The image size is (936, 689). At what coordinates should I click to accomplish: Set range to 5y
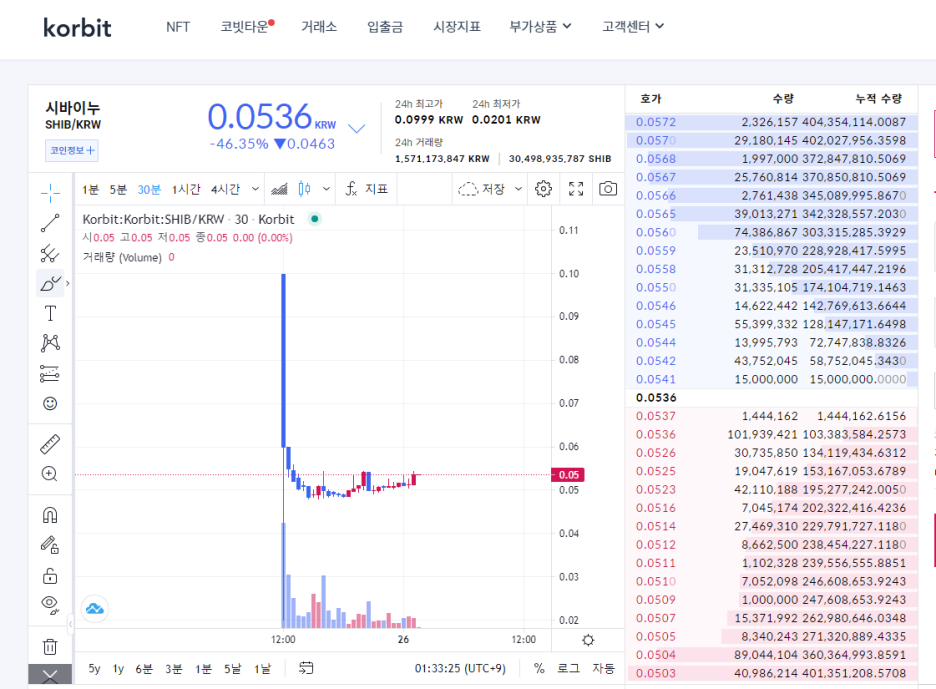(94, 669)
